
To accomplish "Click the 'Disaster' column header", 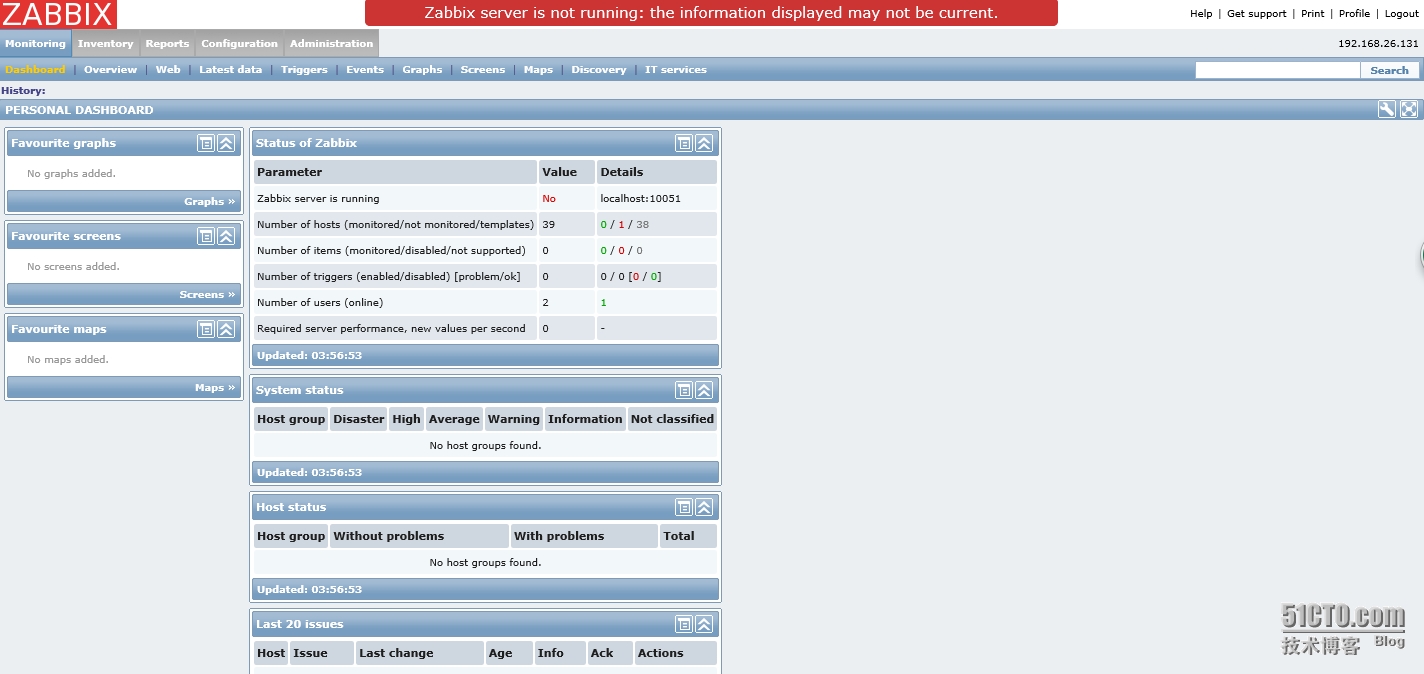I will [359, 419].
